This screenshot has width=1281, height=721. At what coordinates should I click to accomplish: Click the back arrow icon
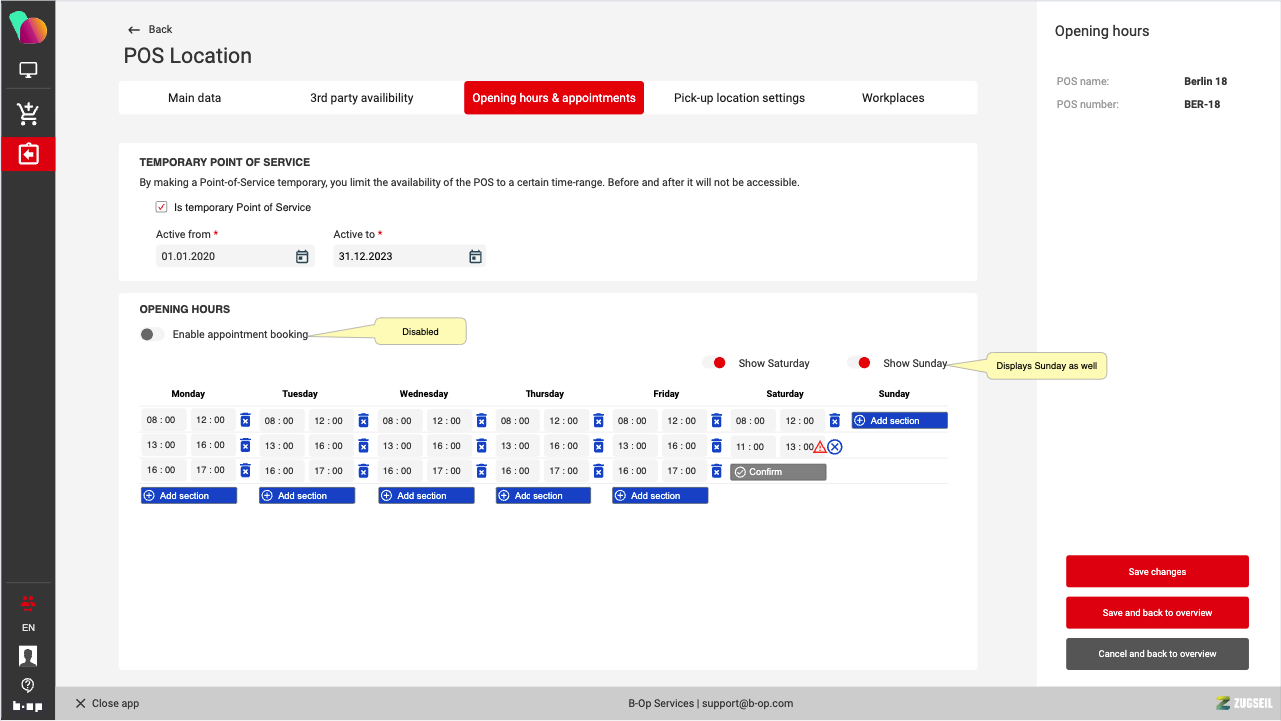(134, 30)
